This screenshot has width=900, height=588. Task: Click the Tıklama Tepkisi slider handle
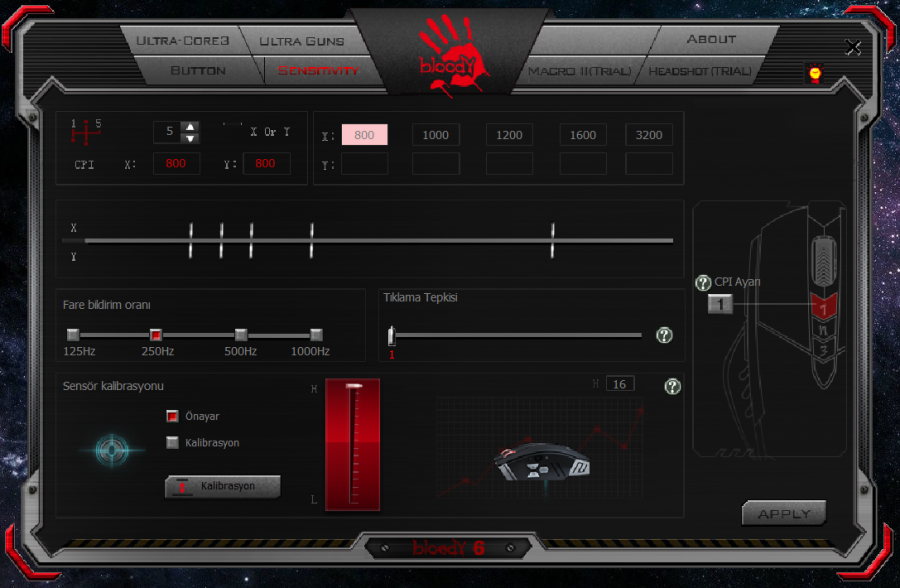(x=391, y=335)
